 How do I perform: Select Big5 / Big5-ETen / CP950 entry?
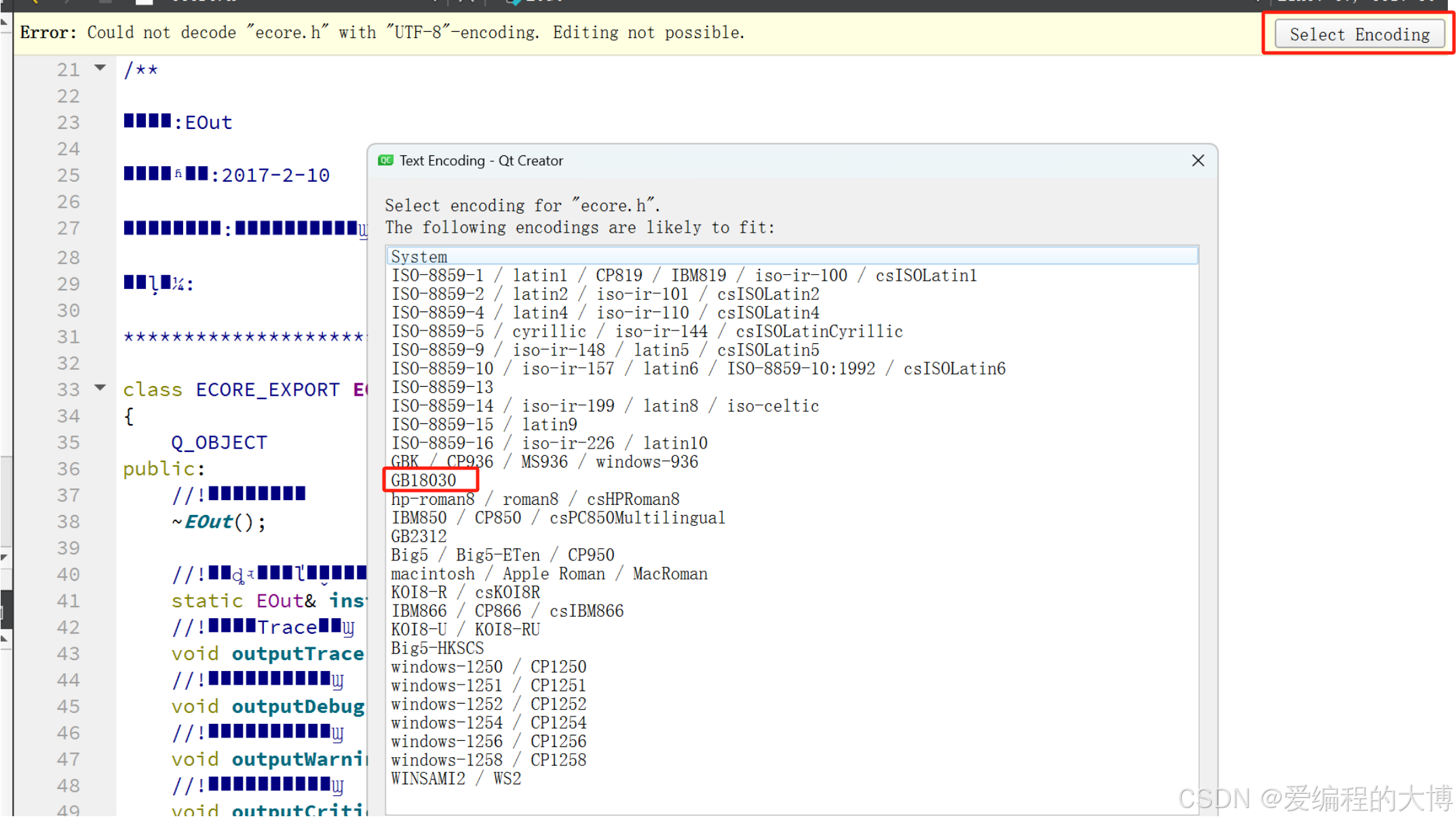tap(502, 555)
